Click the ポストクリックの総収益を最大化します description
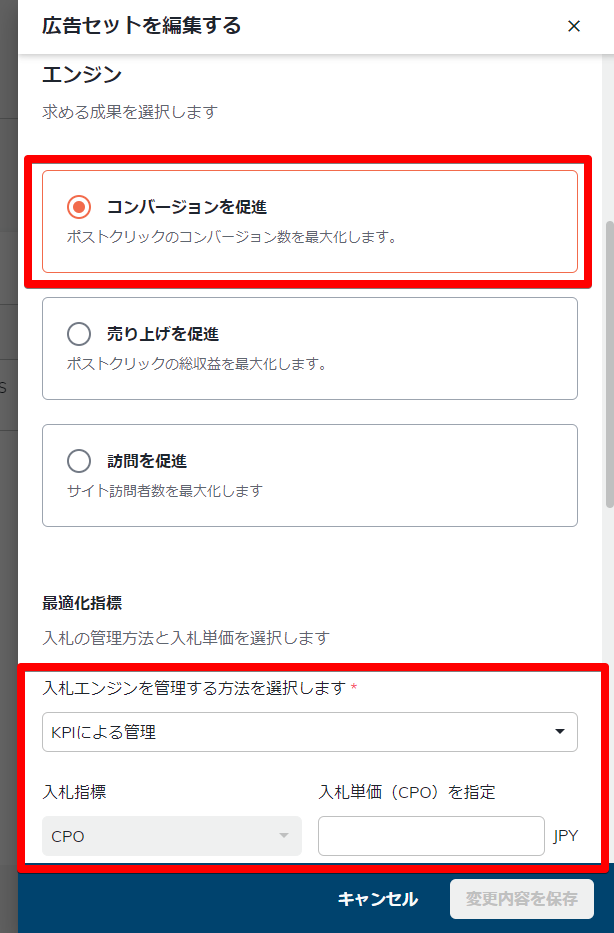The width and height of the screenshot is (614, 933). tap(196, 364)
